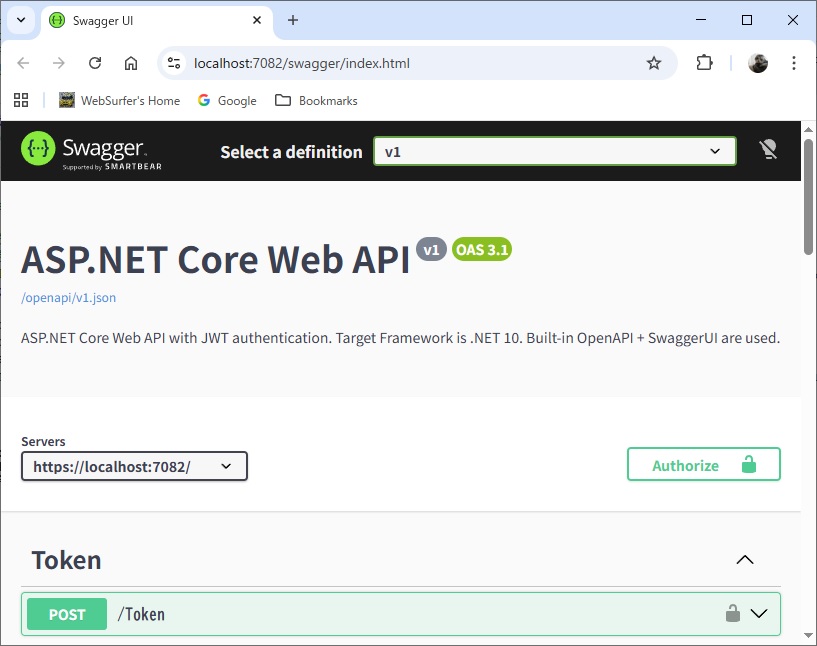
Task: Click the lock icon on POST /Token
Action: tap(733, 614)
